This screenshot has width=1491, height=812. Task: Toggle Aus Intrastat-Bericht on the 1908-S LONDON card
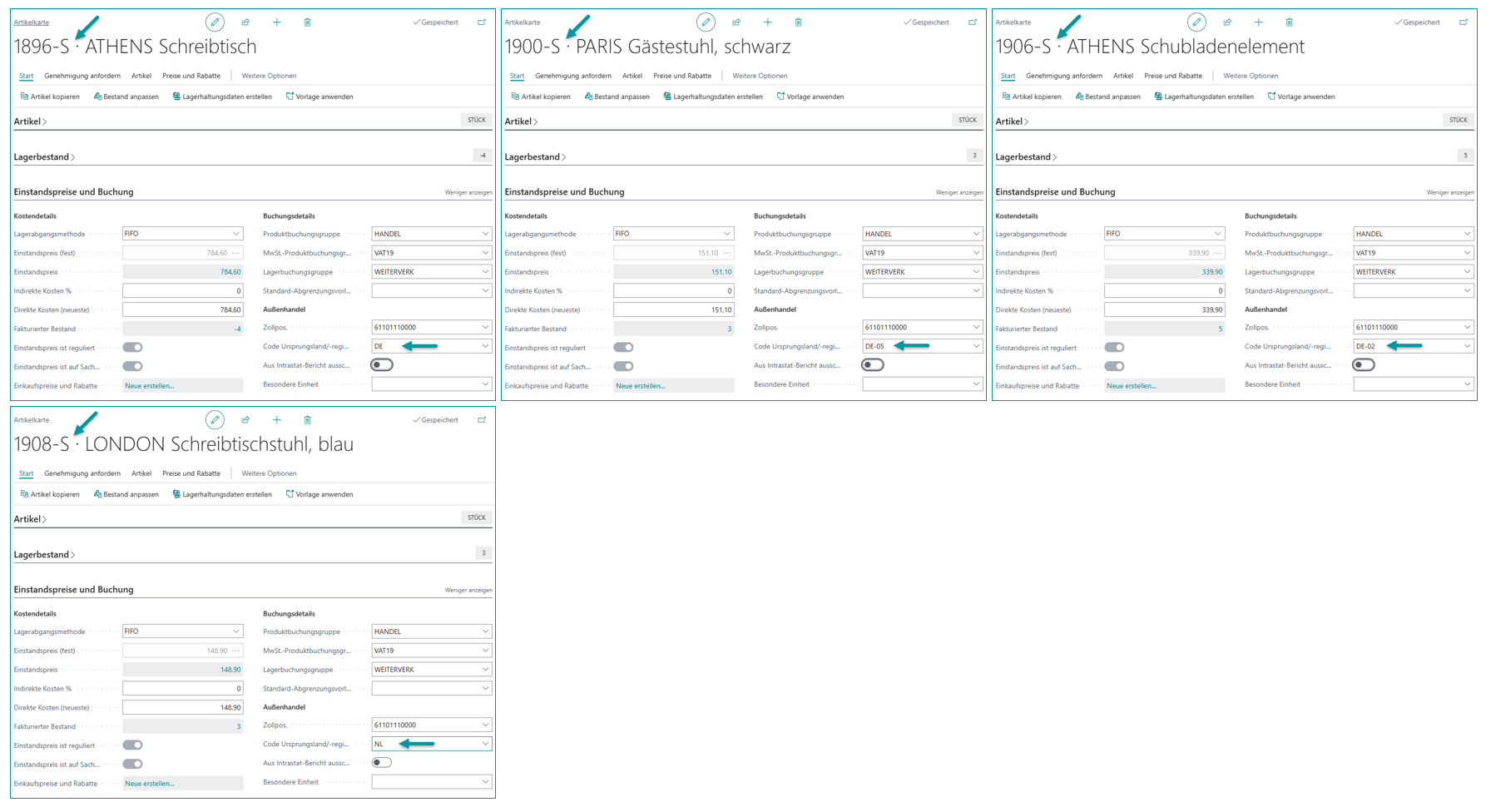coord(382,763)
